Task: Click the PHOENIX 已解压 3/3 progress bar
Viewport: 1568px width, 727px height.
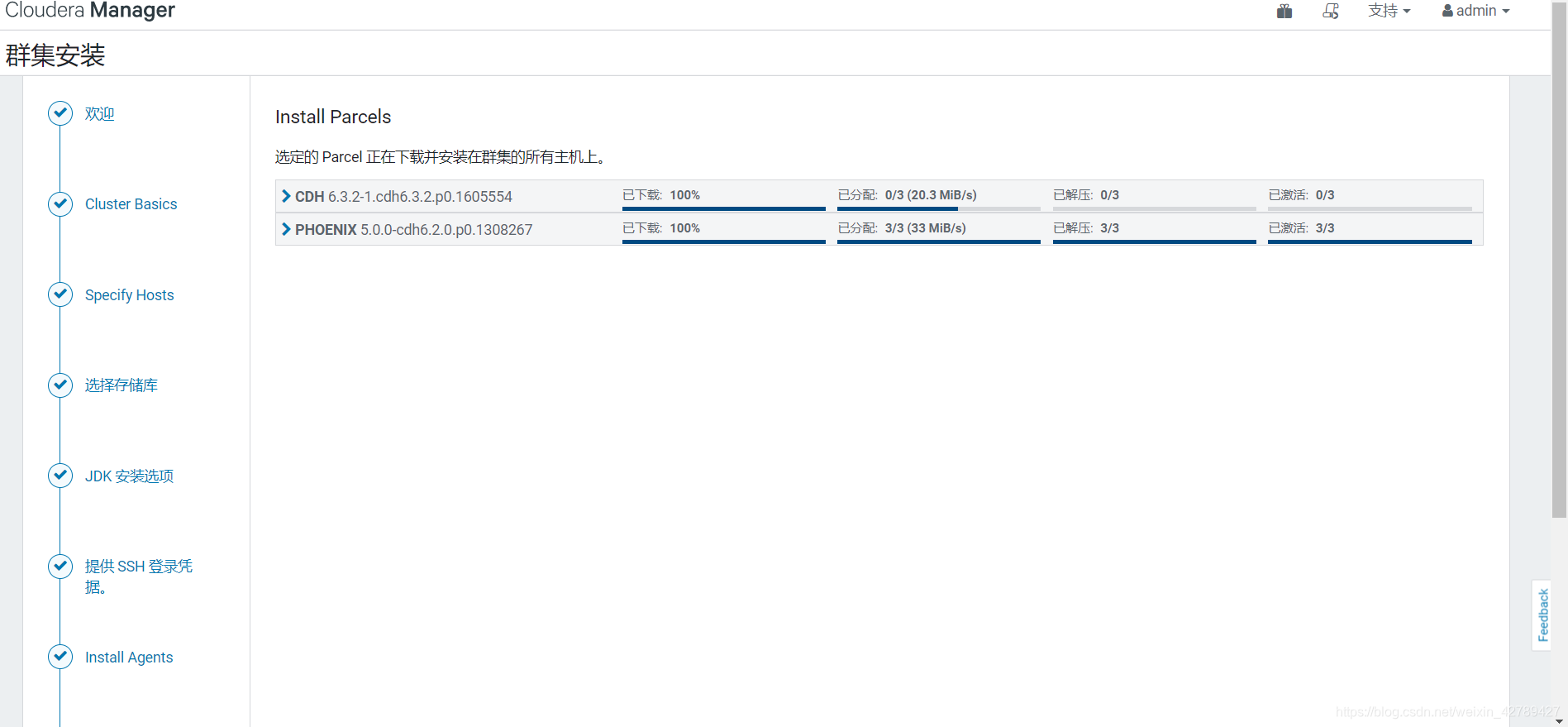Action: click(1155, 242)
